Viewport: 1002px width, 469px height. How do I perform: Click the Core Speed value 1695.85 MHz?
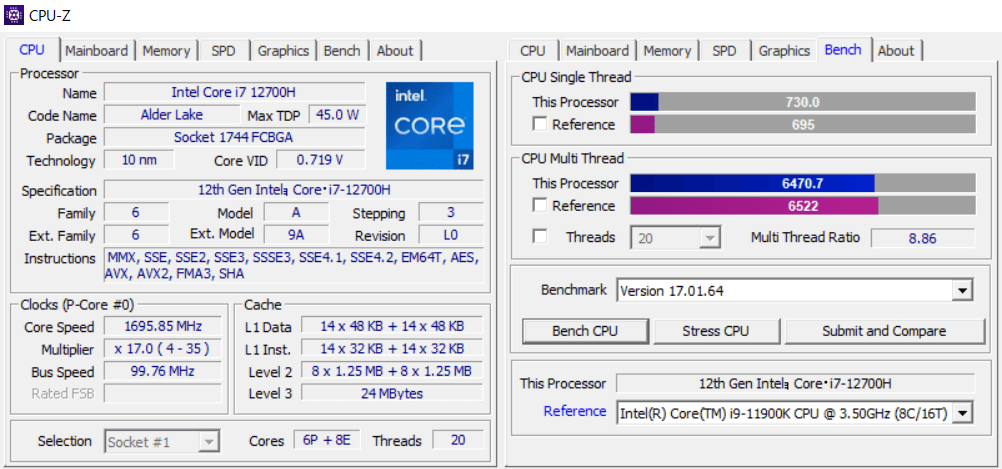coord(163,327)
